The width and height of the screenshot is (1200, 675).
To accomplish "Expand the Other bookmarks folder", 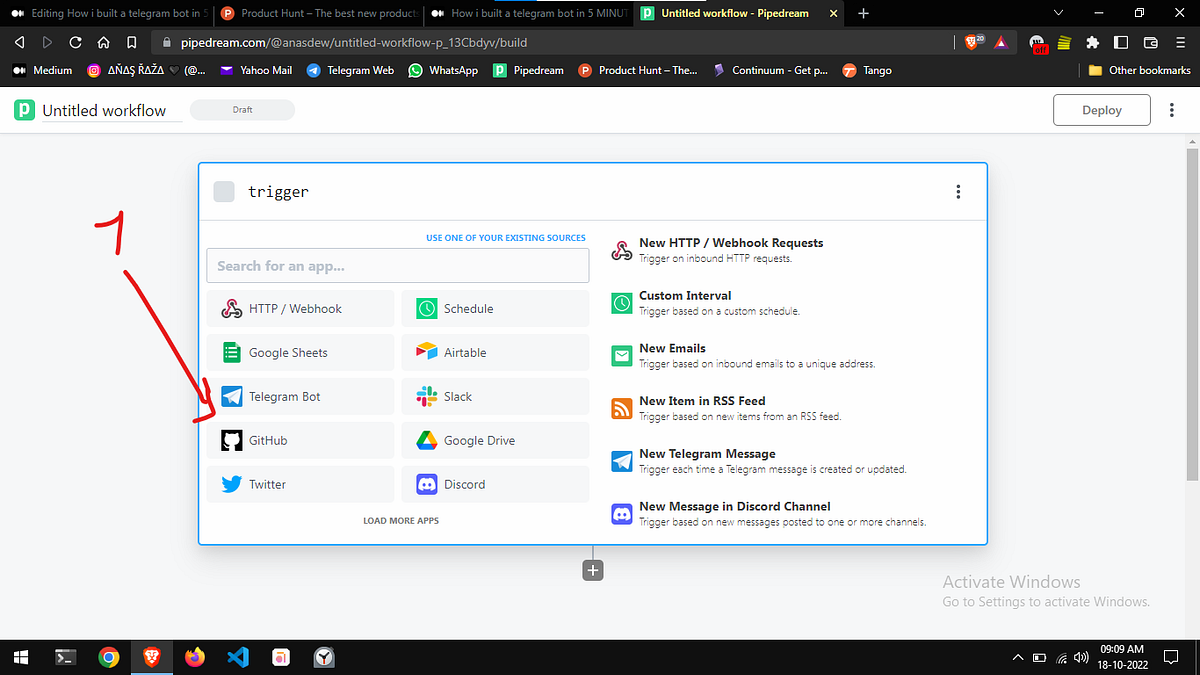I will [x=1138, y=70].
